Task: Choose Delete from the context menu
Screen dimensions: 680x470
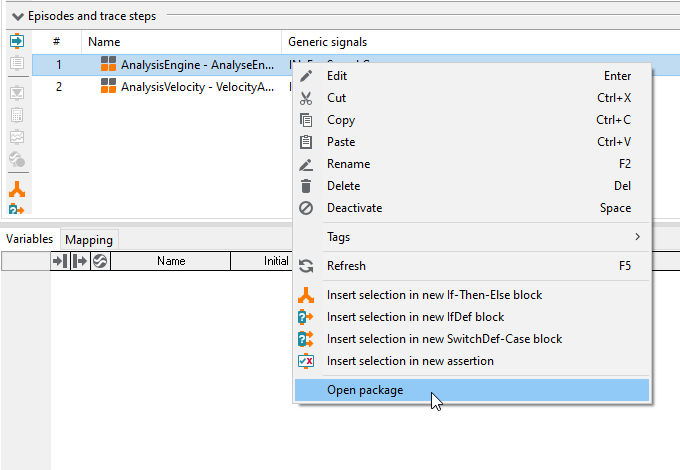Action: tap(472, 186)
